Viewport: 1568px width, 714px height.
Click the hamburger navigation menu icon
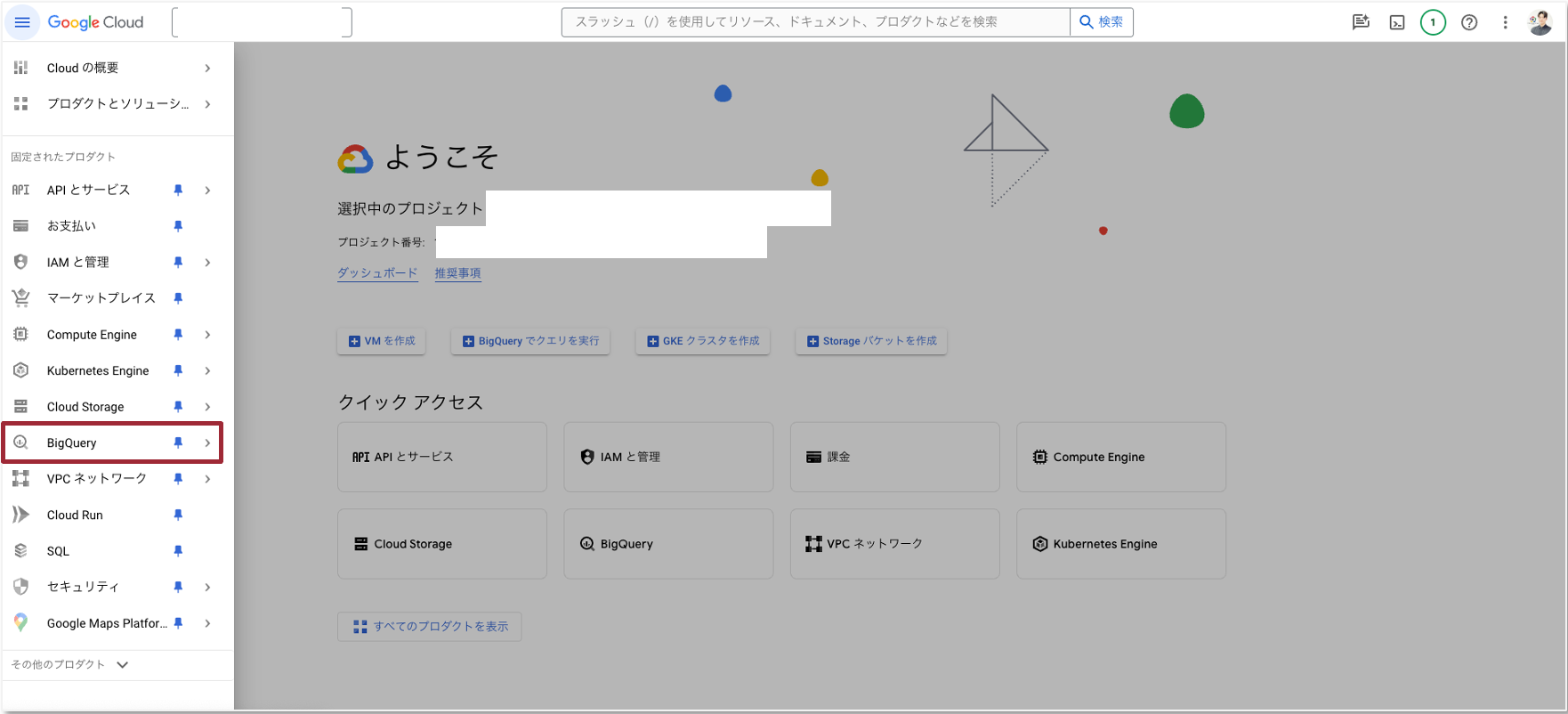coord(22,22)
